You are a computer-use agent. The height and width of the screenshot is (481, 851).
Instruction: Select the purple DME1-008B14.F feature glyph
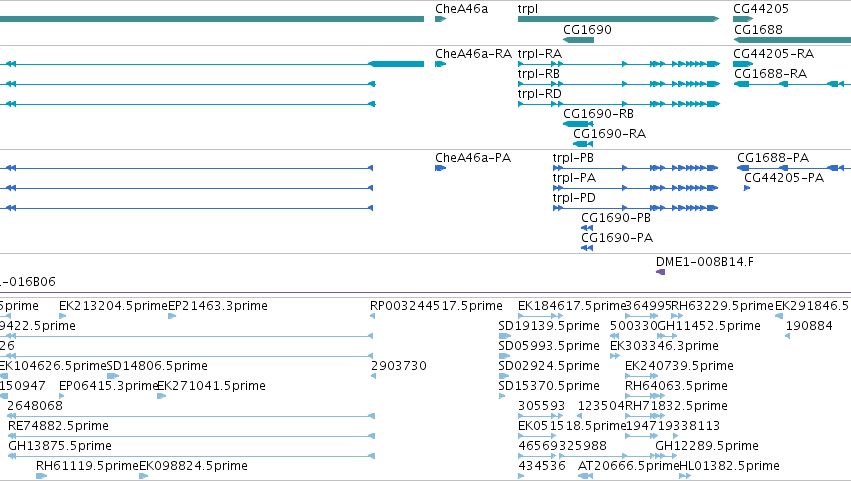pos(661,272)
